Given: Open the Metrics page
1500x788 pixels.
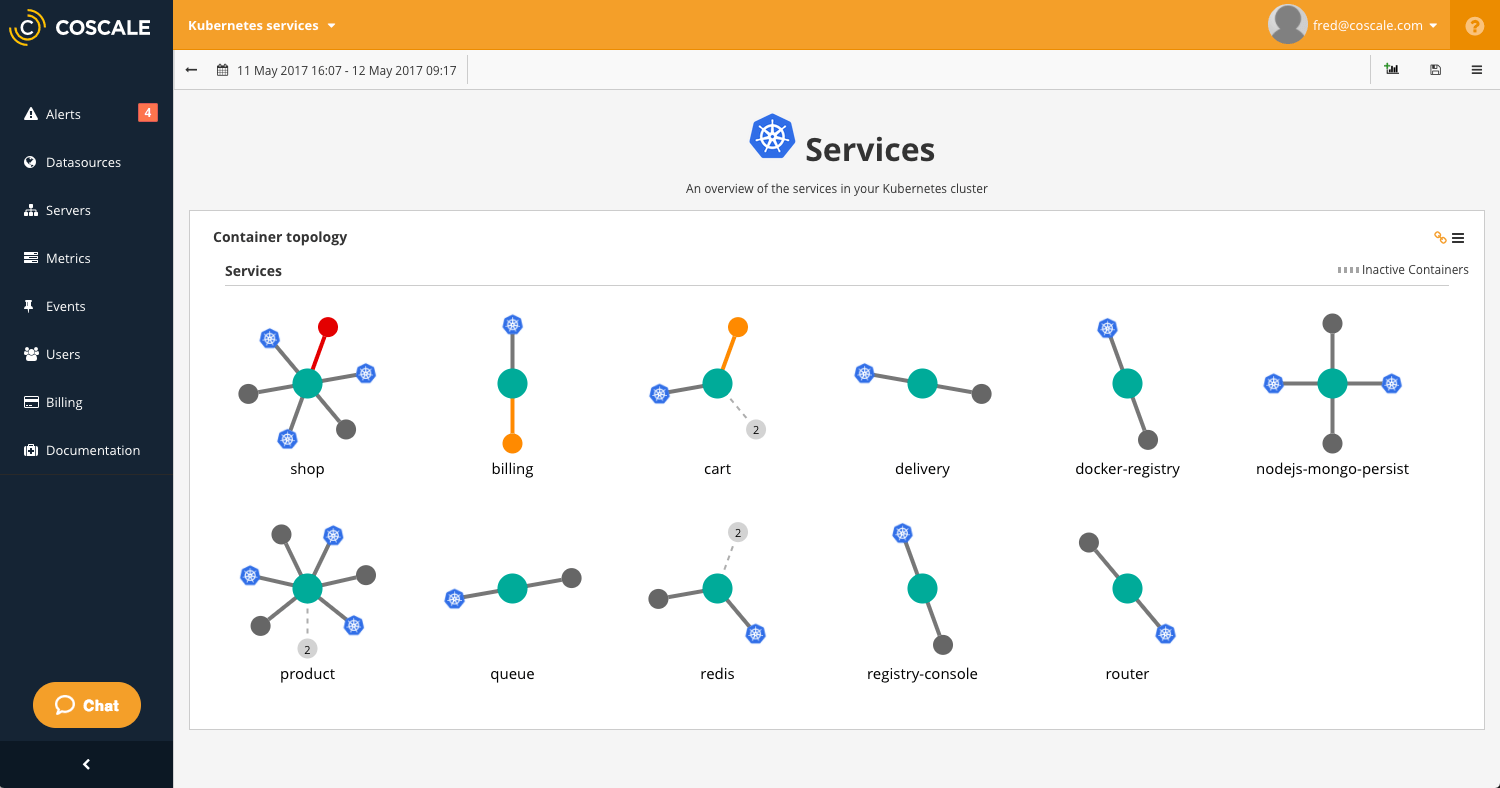Looking at the screenshot, I should (x=68, y=257).
